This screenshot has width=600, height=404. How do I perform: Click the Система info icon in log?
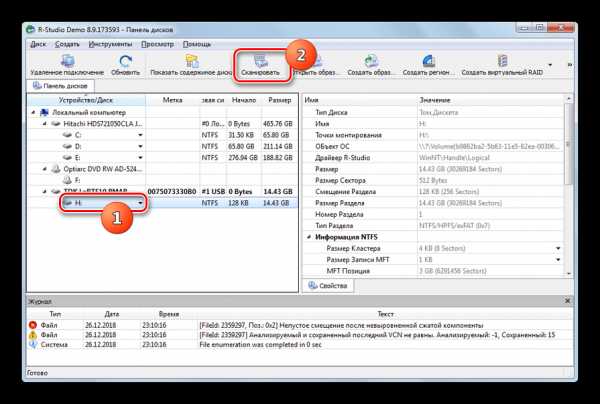[x=33, y=344]
